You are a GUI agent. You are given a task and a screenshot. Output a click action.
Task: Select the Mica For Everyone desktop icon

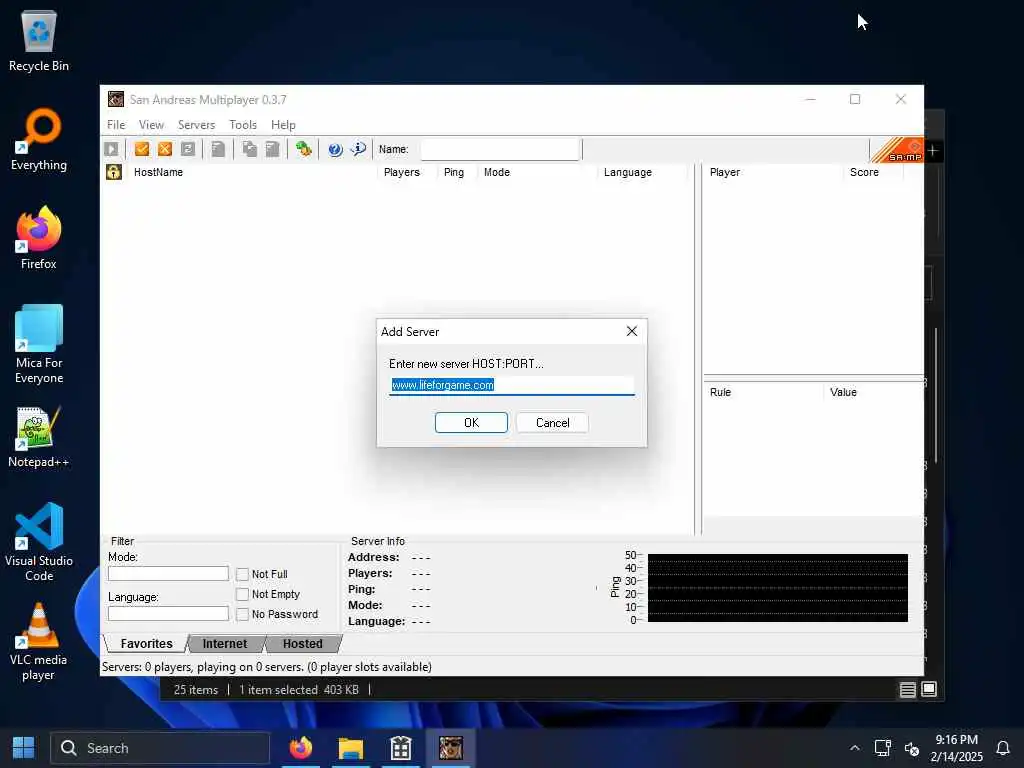39,344
